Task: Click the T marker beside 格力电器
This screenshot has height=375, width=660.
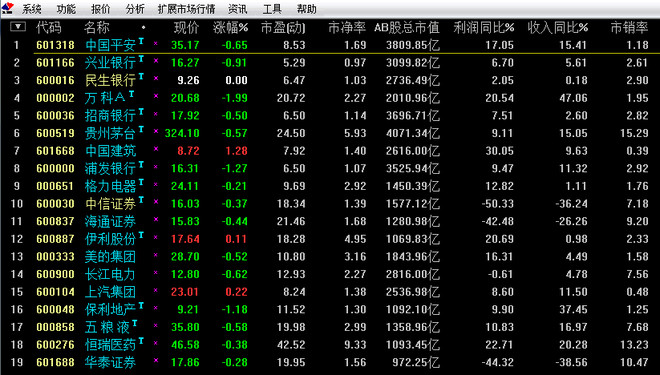Action: [141, 182]
